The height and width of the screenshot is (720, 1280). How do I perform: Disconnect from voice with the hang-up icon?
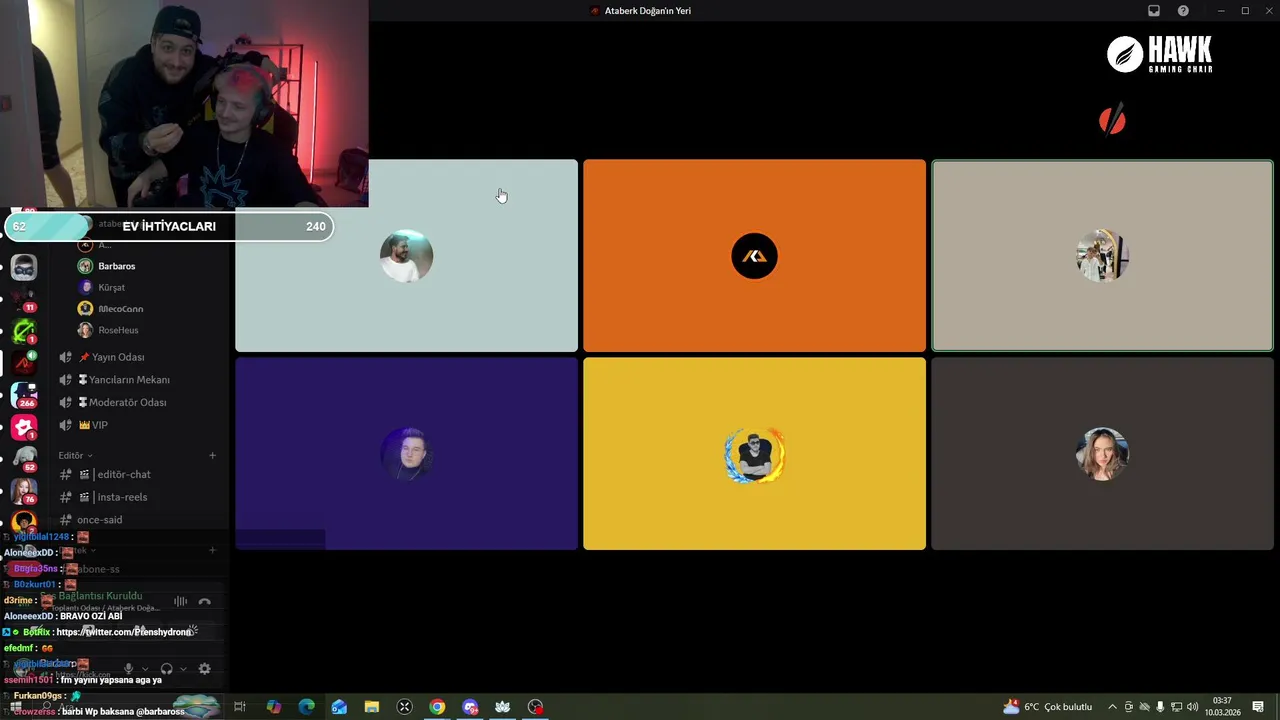[205, 601]
